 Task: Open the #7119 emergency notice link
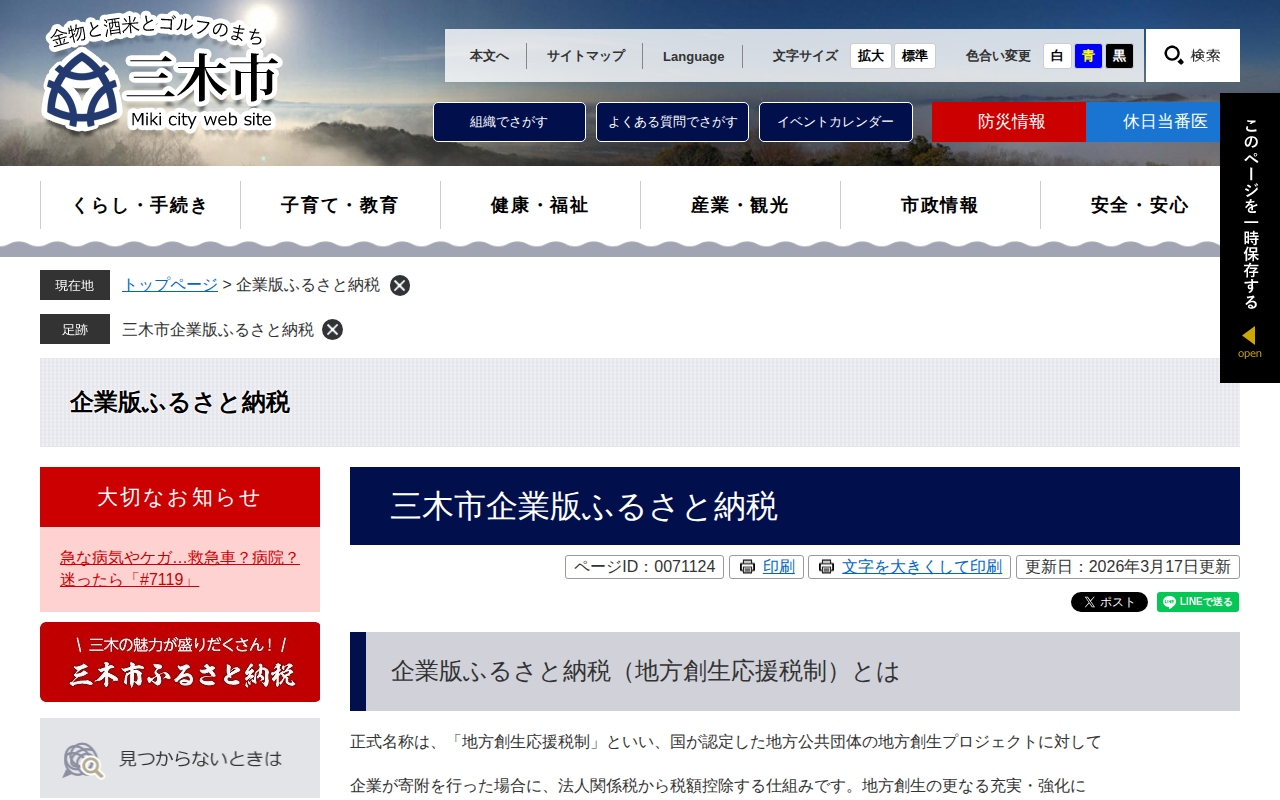pos(180,568)
